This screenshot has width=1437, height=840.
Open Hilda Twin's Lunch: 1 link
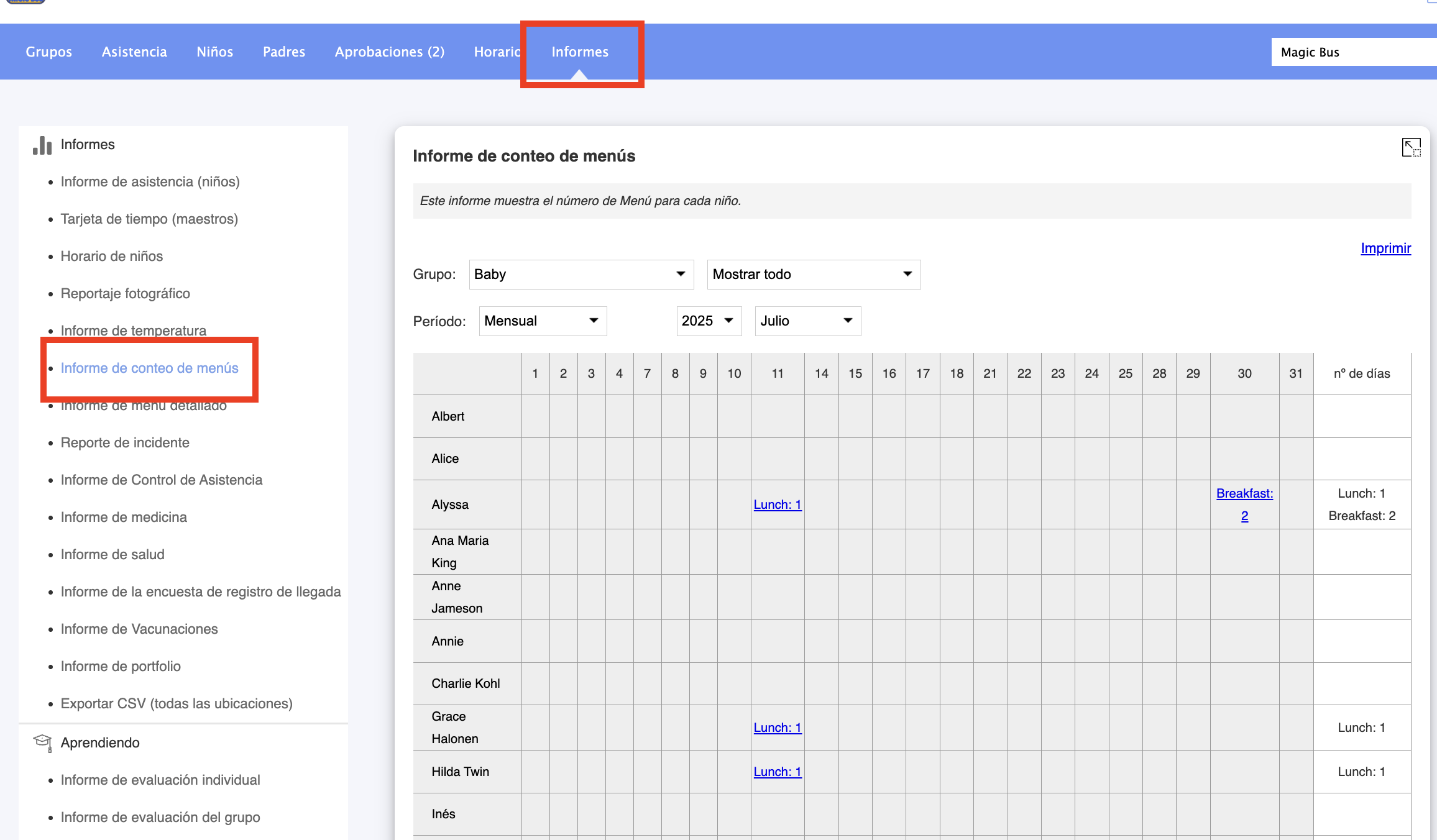777,772
